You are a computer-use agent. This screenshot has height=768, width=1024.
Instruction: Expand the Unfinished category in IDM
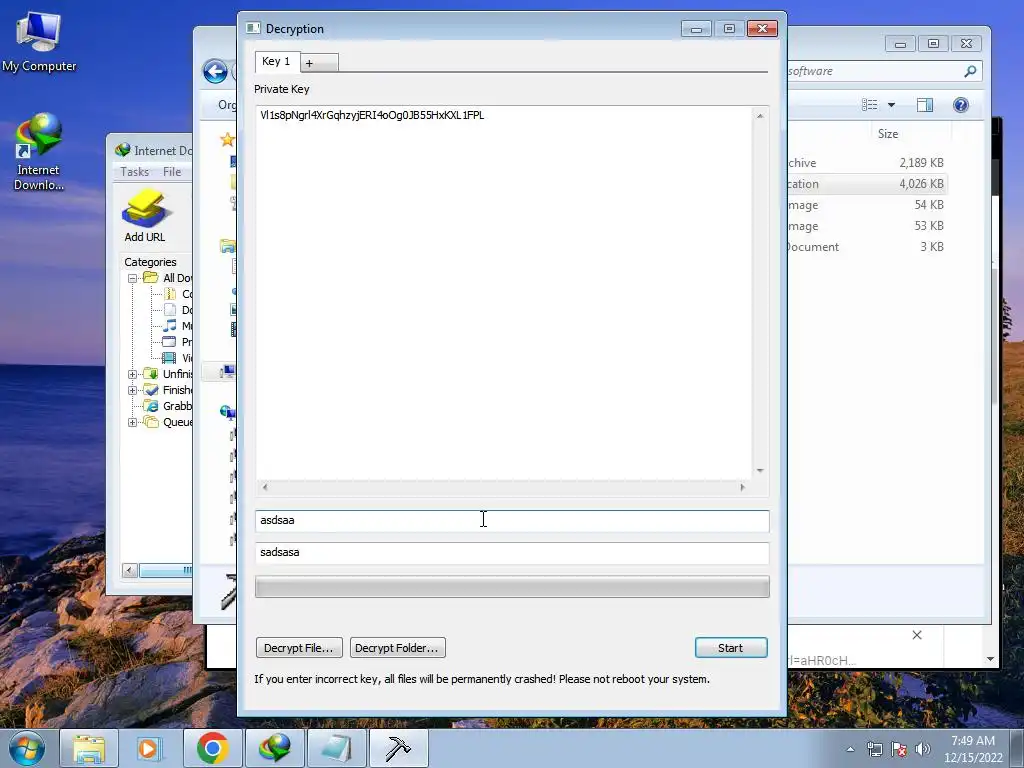pyautogui.click(x=132, y=374)
